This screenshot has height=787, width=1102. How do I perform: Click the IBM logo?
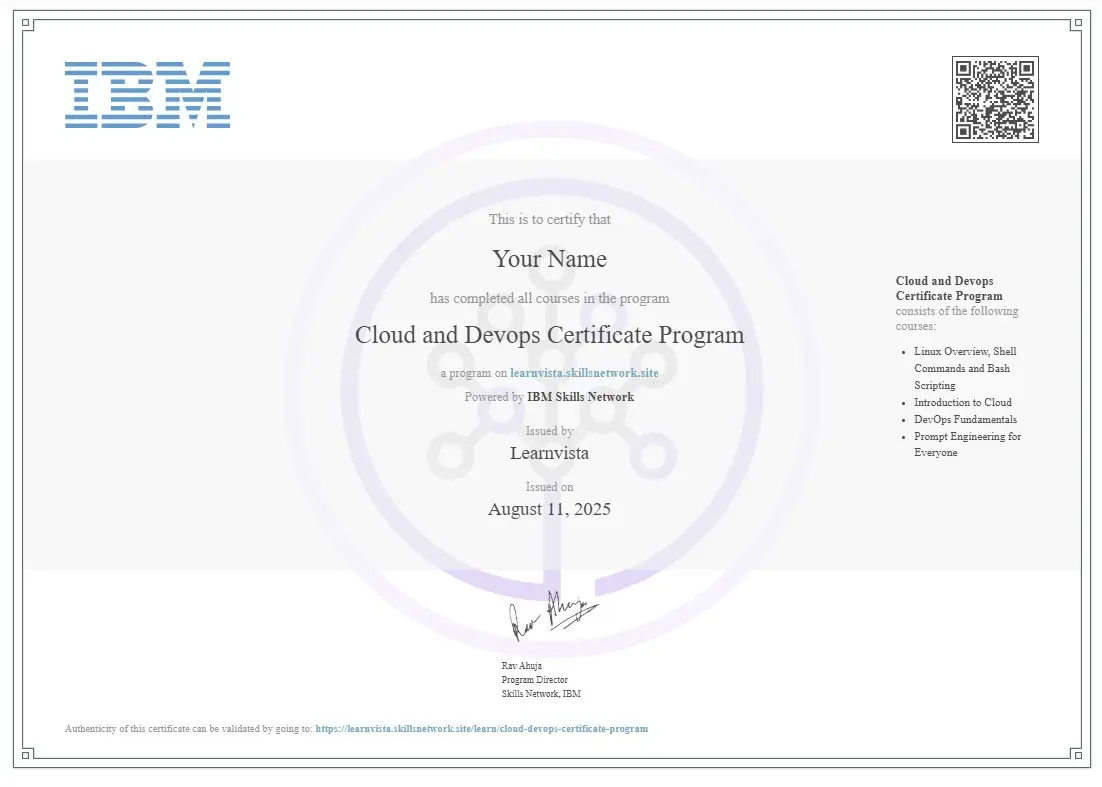[147, 95]
